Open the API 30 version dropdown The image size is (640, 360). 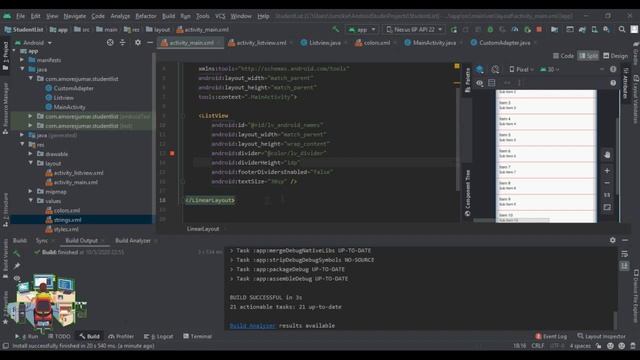[549, 69]
